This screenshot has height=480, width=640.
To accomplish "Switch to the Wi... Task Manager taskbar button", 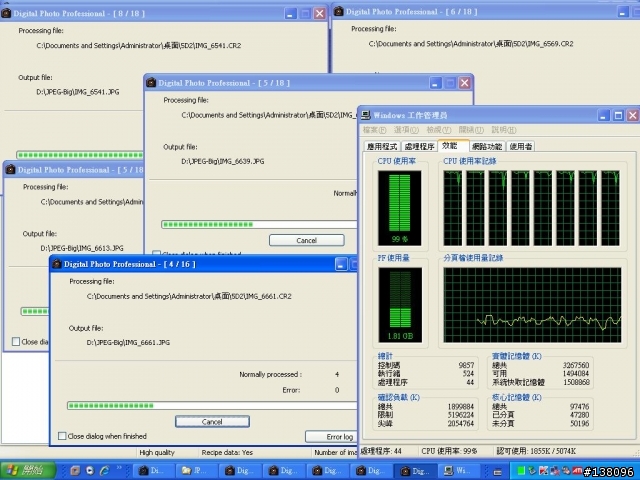I will [x=459, y=471].
